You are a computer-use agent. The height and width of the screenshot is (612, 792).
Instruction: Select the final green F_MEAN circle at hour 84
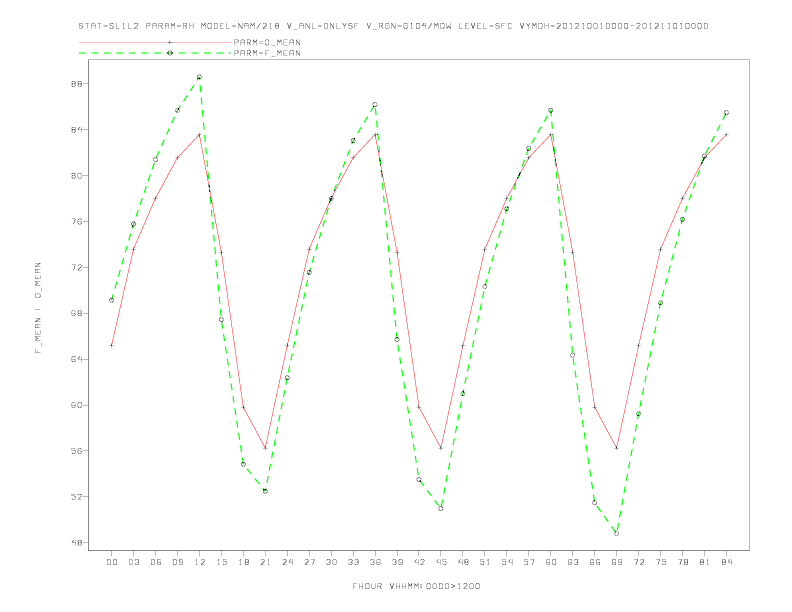[x=726, y=113]
